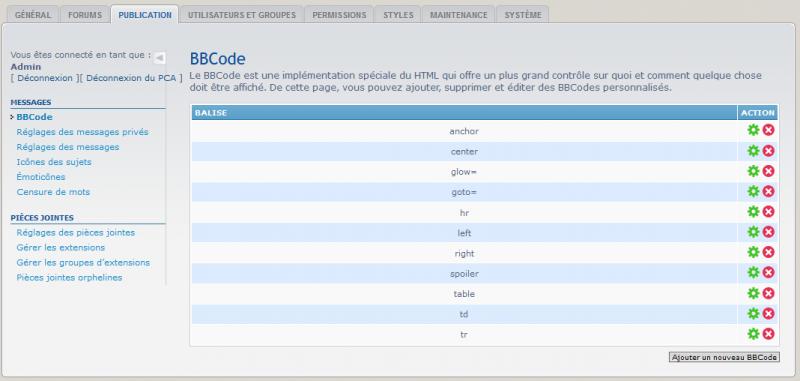Open Censure de mots page
The image size is (800, 381).
coord(53,192)
